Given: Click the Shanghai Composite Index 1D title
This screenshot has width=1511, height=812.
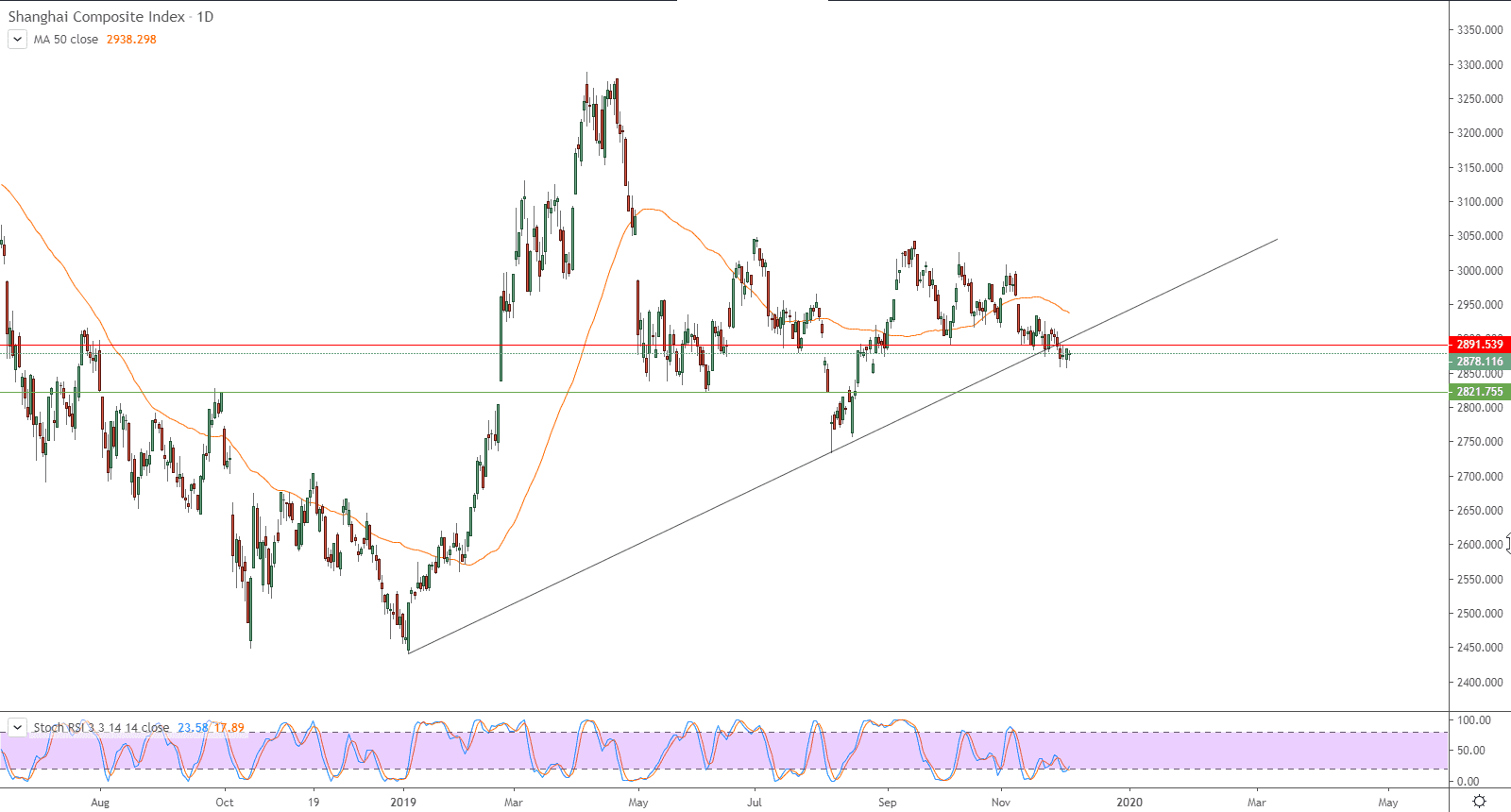Looking at the screenshot, I should point(110,17).
